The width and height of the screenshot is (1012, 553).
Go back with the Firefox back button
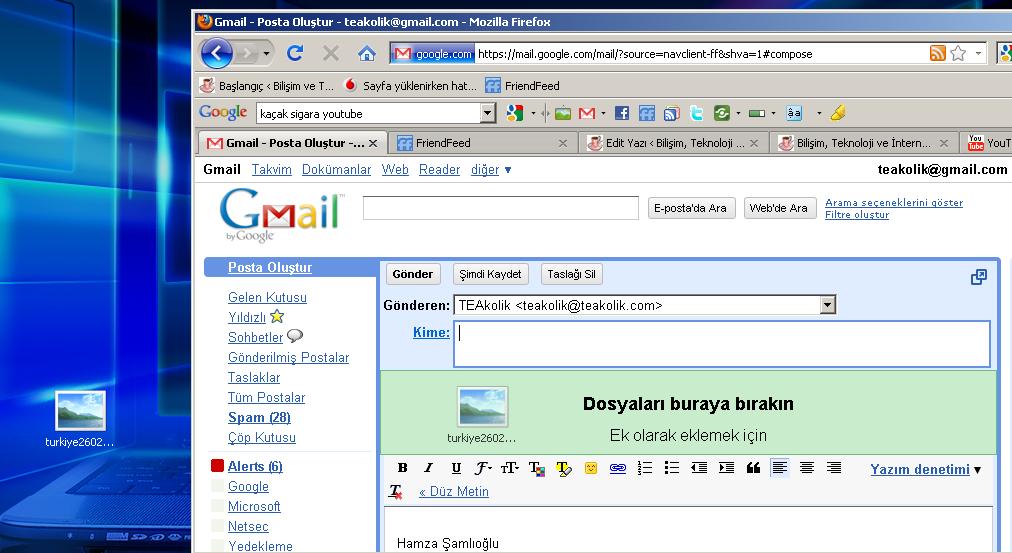[217, 53]
